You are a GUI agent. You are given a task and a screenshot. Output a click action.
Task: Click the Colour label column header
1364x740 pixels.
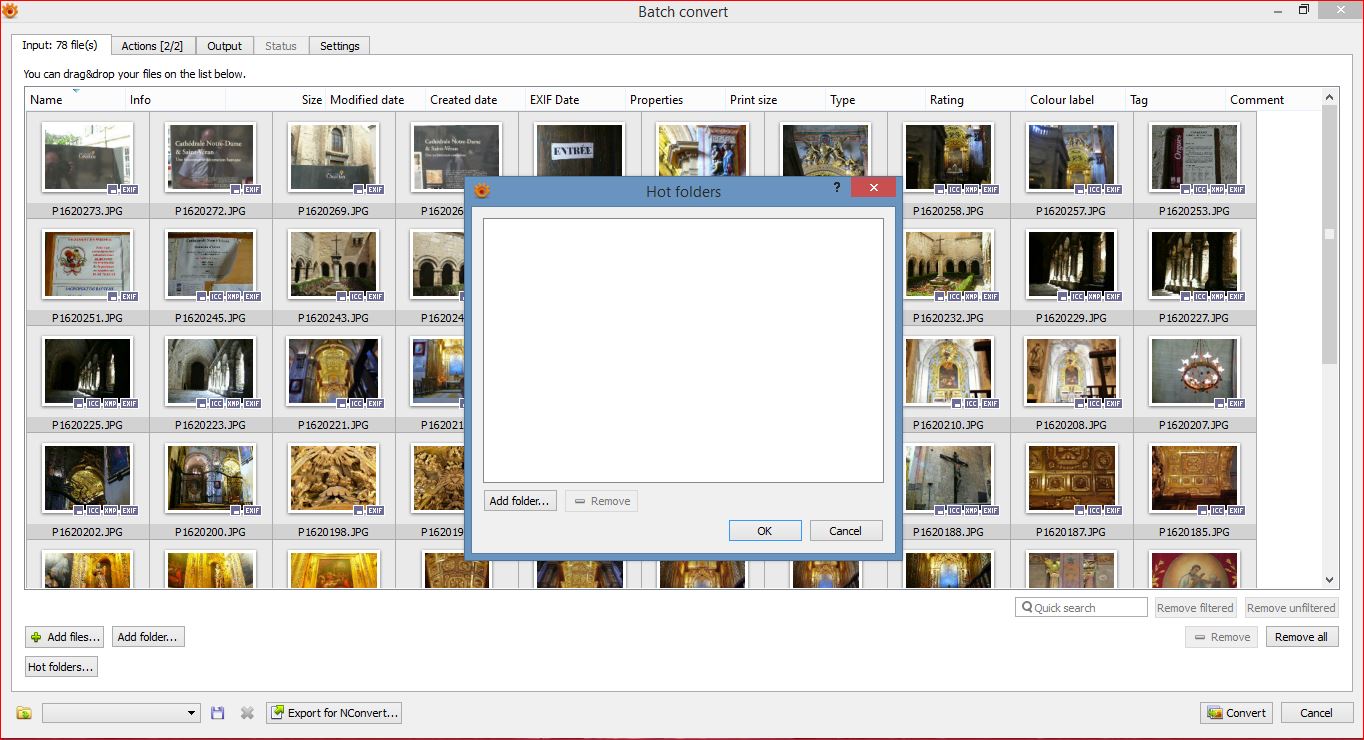coord(1075,100)
